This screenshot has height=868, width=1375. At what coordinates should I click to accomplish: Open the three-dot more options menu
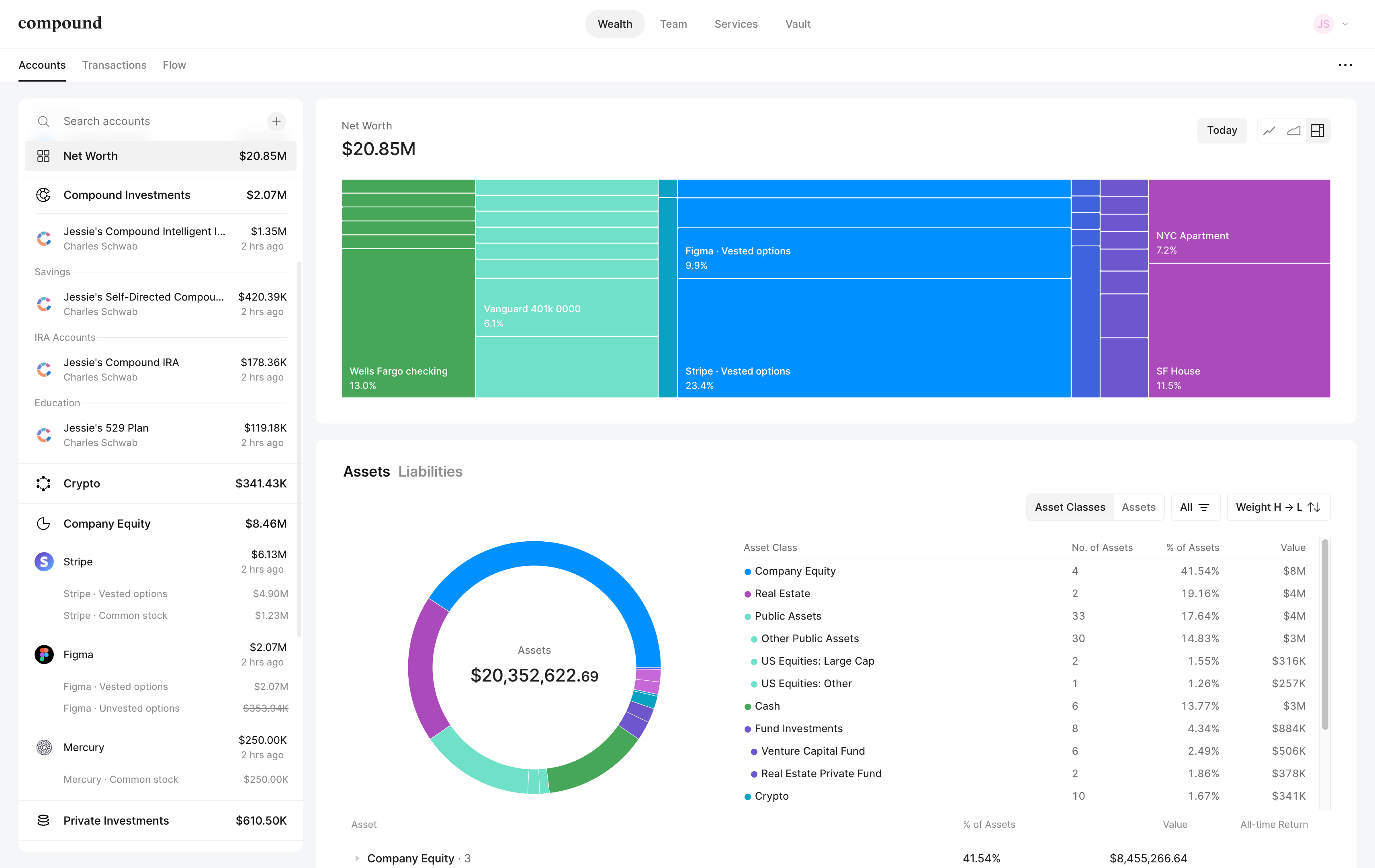coord(1345,65)
